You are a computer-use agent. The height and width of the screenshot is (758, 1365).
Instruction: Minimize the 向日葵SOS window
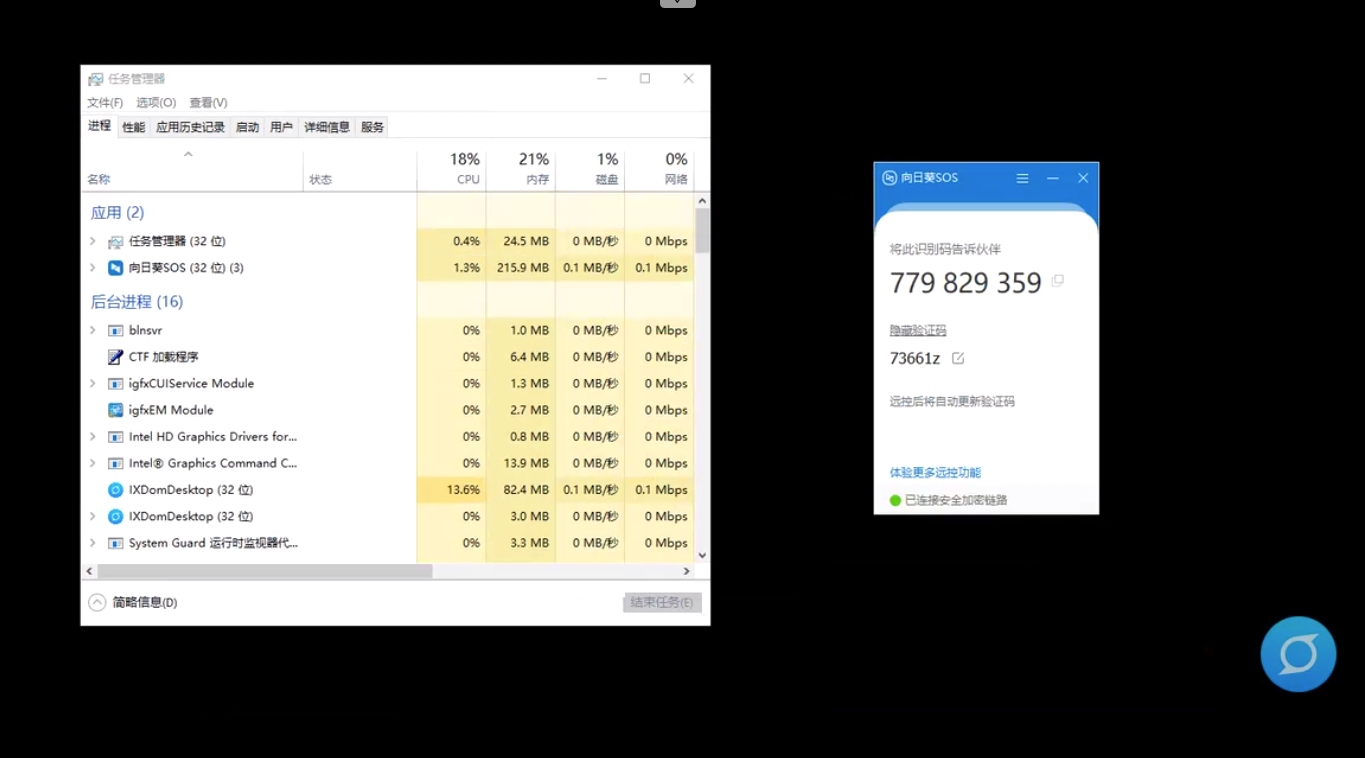click(1052, 178)
